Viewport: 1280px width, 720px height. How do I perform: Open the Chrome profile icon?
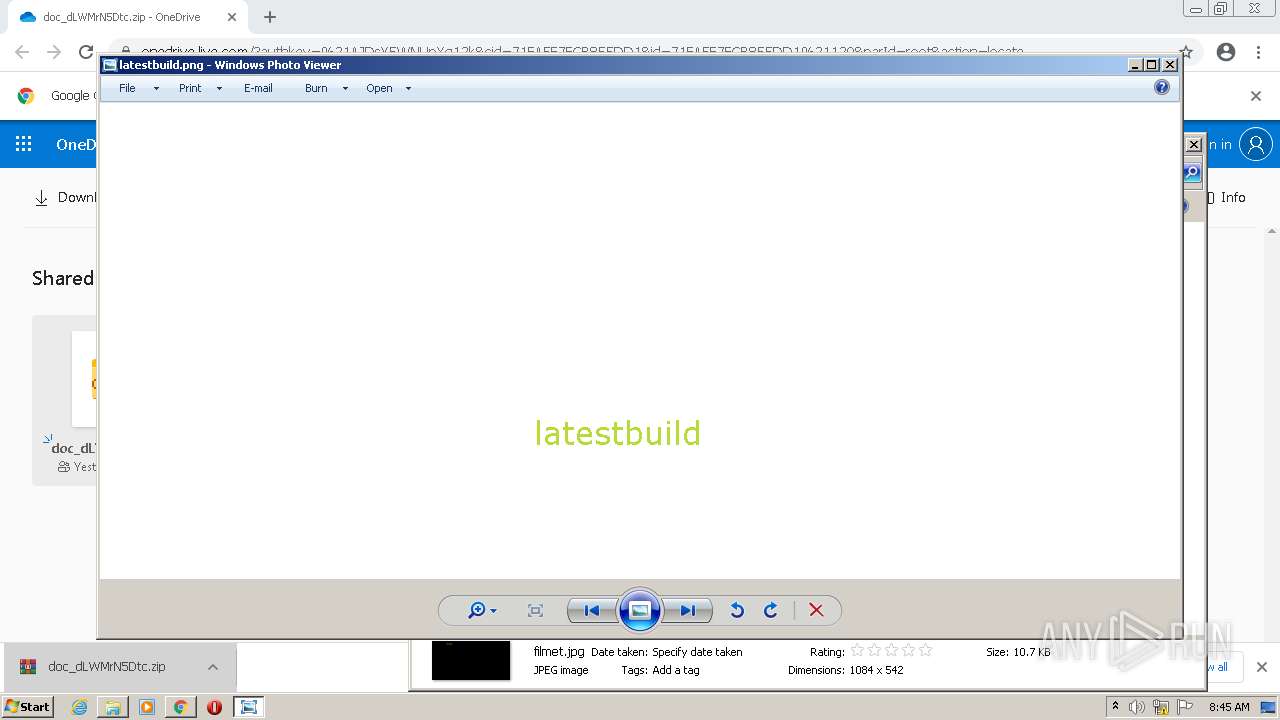[1226, 52]
